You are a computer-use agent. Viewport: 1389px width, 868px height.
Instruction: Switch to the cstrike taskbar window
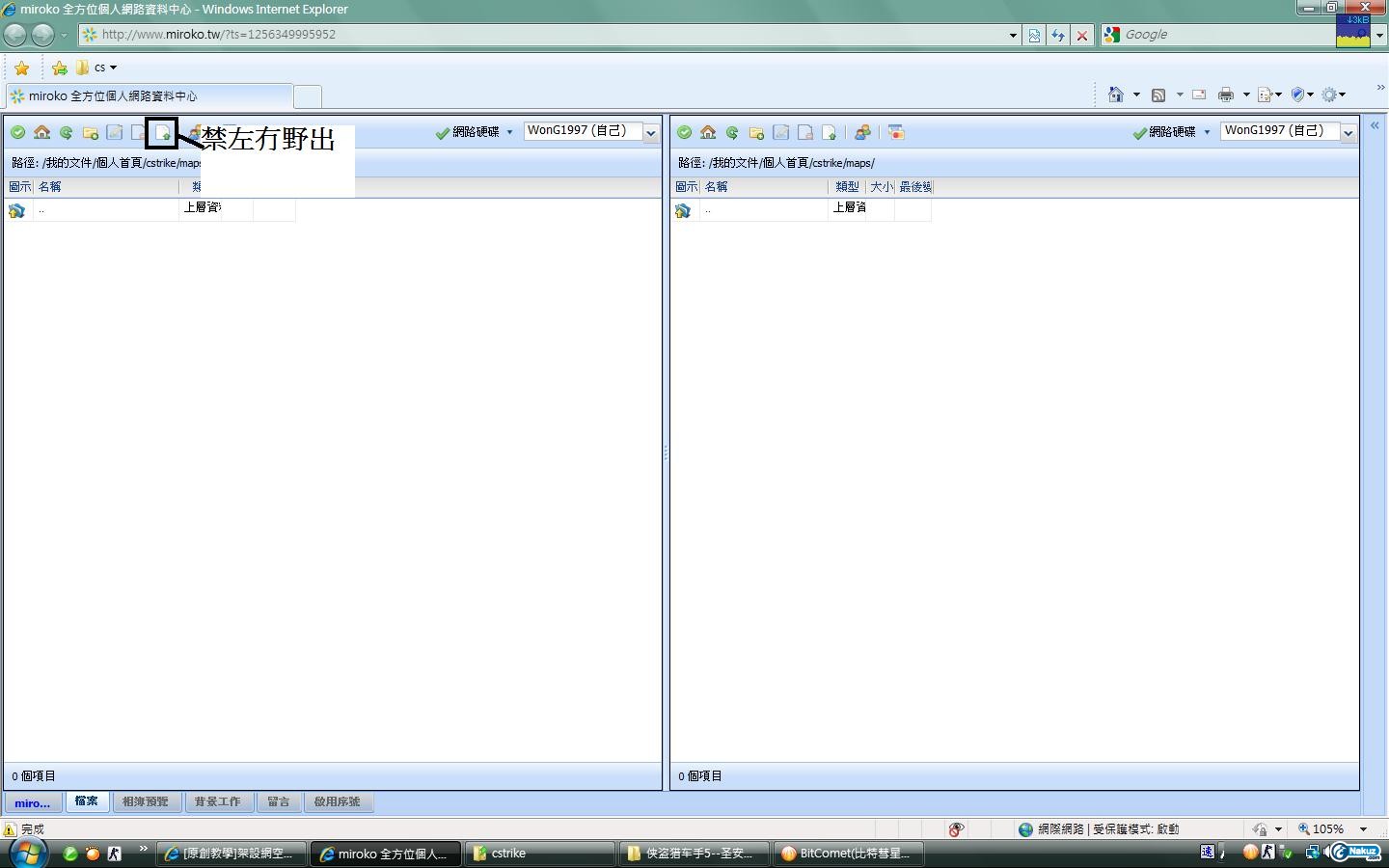click(x=540, y=854)
